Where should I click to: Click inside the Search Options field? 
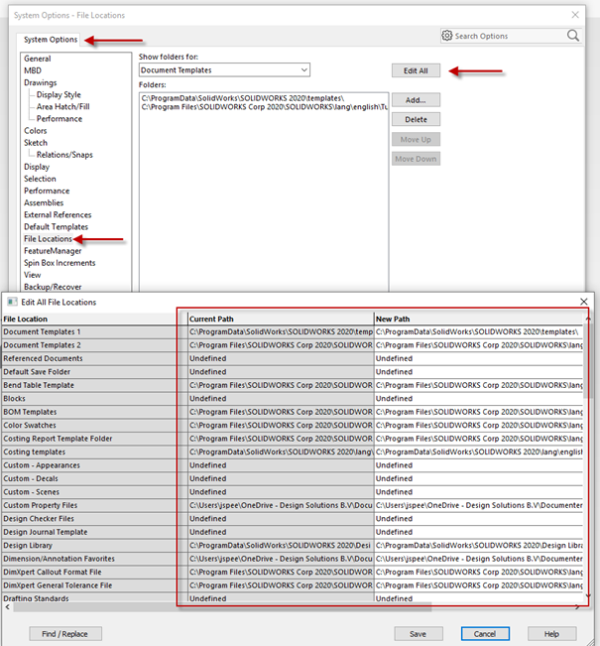[x=509, y=36]
